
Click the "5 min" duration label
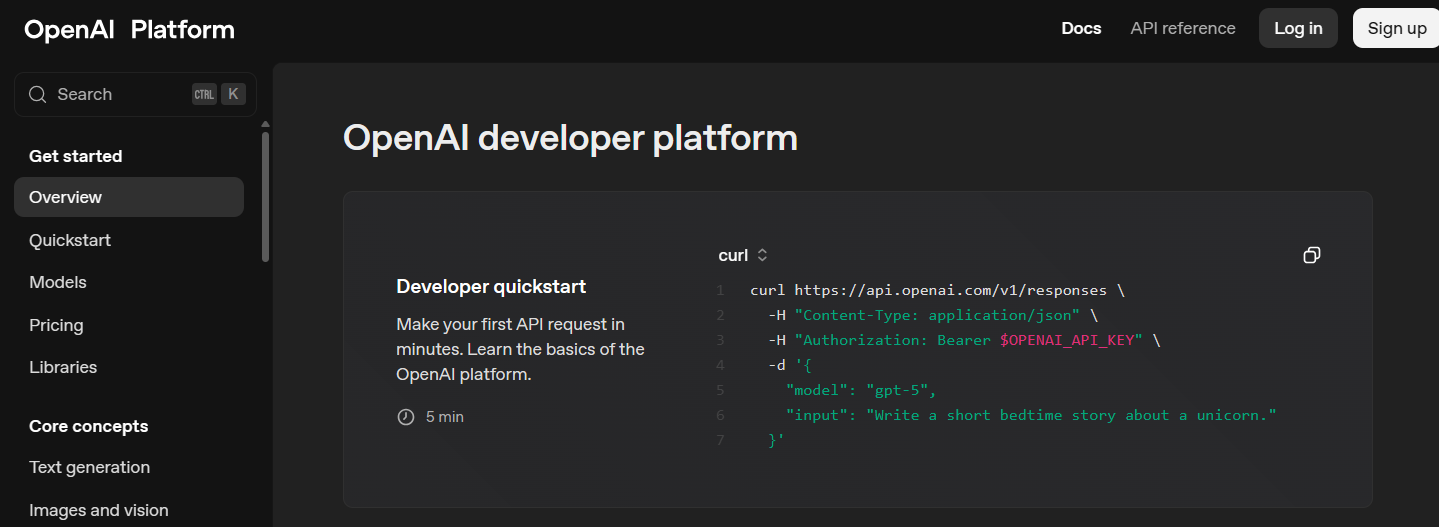click(x=445, y=417)
